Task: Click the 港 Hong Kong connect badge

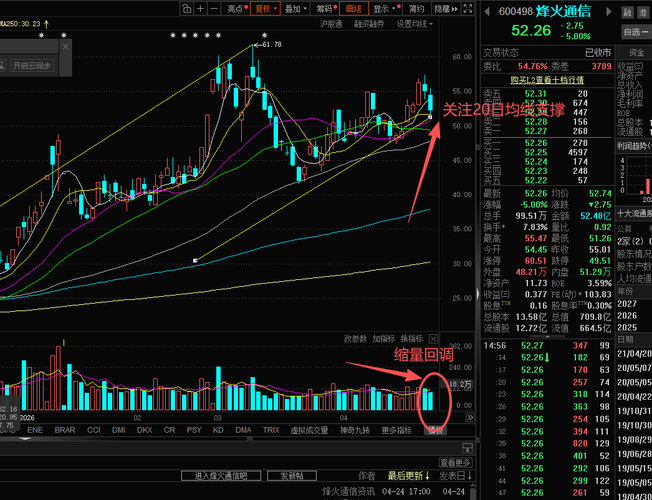Action: pyautogui.click(x=642, y=12)
